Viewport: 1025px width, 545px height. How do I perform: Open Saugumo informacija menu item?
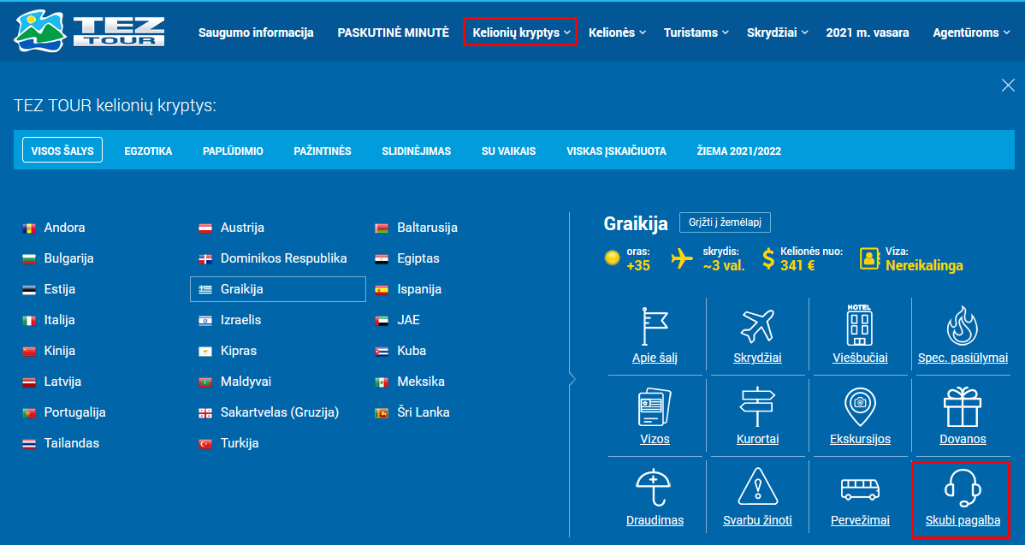[256, 32]
